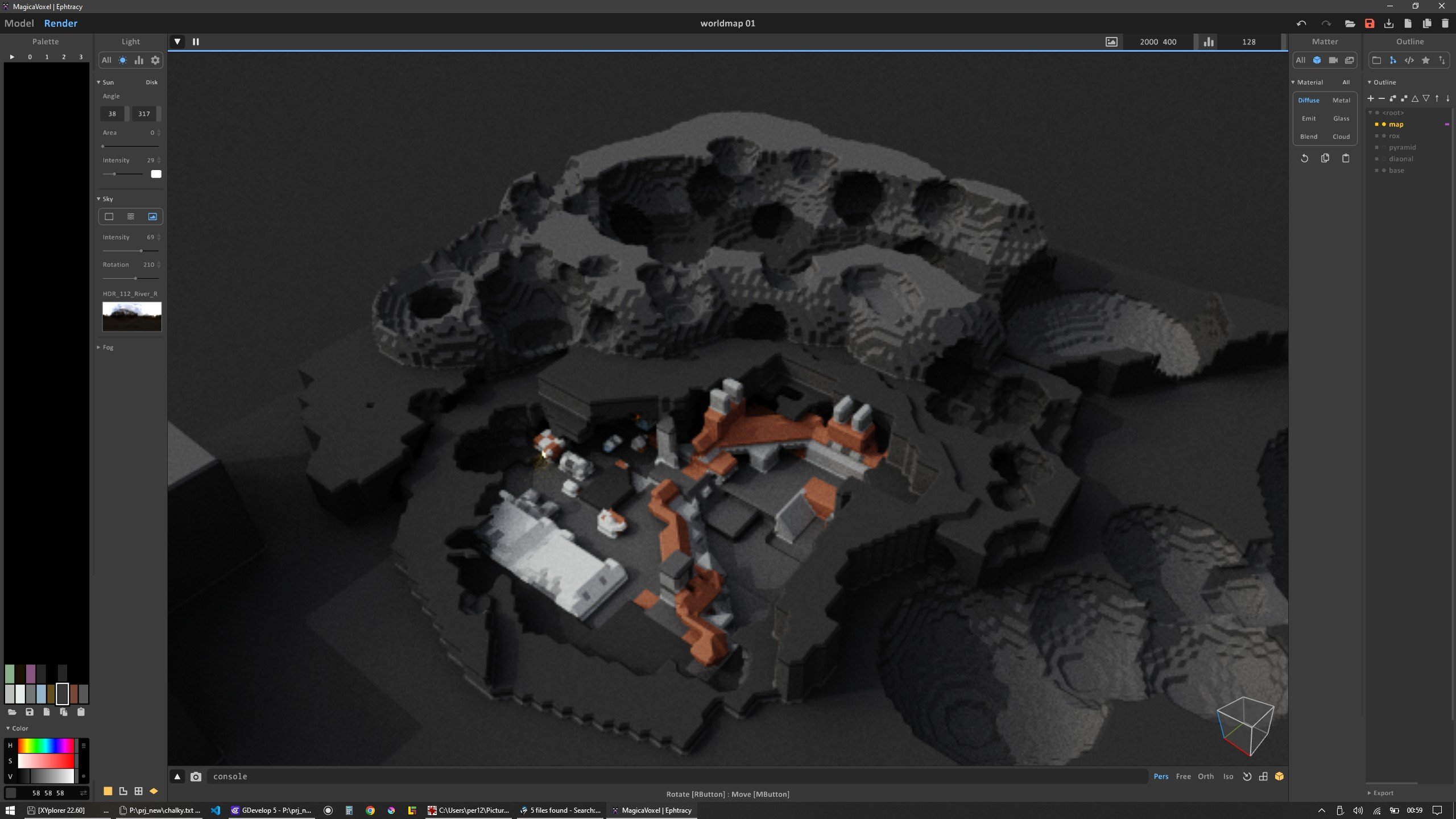
Task: Toggle visibility dot of the diaonal object
Action: tap(1384, 159)
